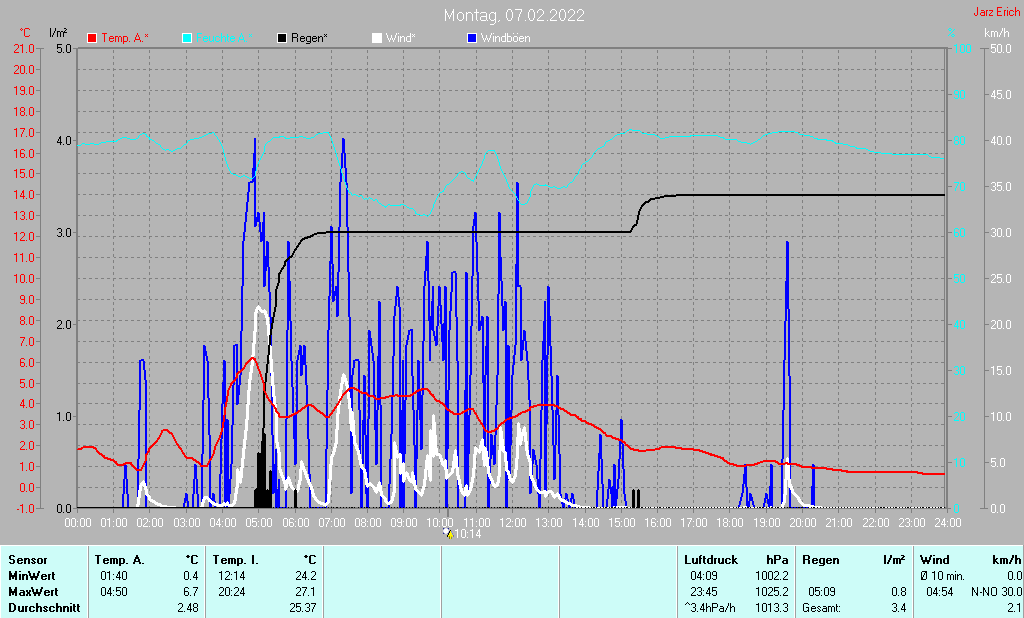Click the '6.7' maximum outdoor temperature value
This screenshot has width=1024, height=618.
coord(191,592)
